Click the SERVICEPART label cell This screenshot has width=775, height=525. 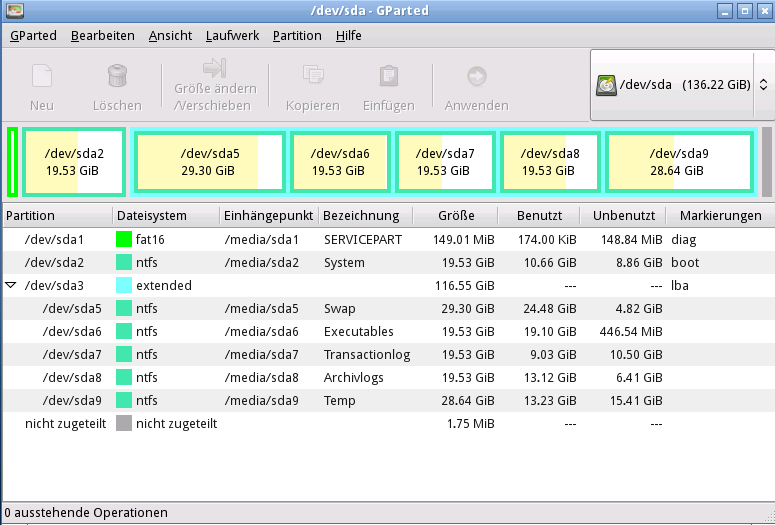[x=363, y=239]
